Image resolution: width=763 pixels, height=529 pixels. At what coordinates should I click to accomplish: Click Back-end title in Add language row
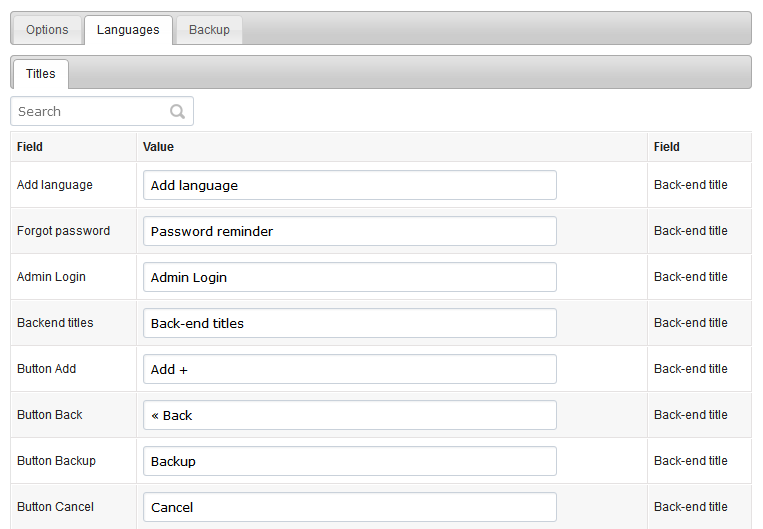(x=690, y=185)
